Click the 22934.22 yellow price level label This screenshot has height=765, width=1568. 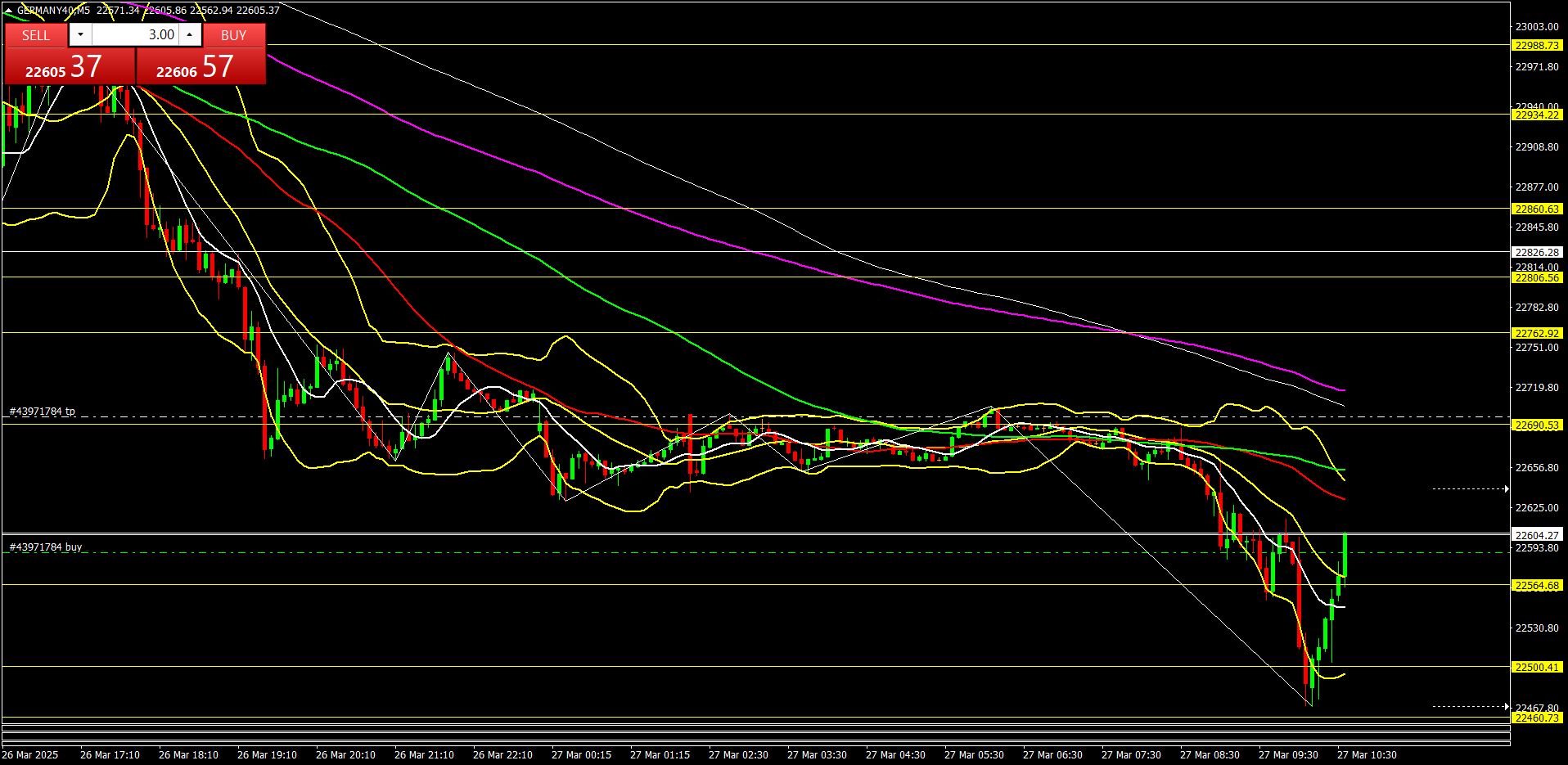tap(1536, 115)
